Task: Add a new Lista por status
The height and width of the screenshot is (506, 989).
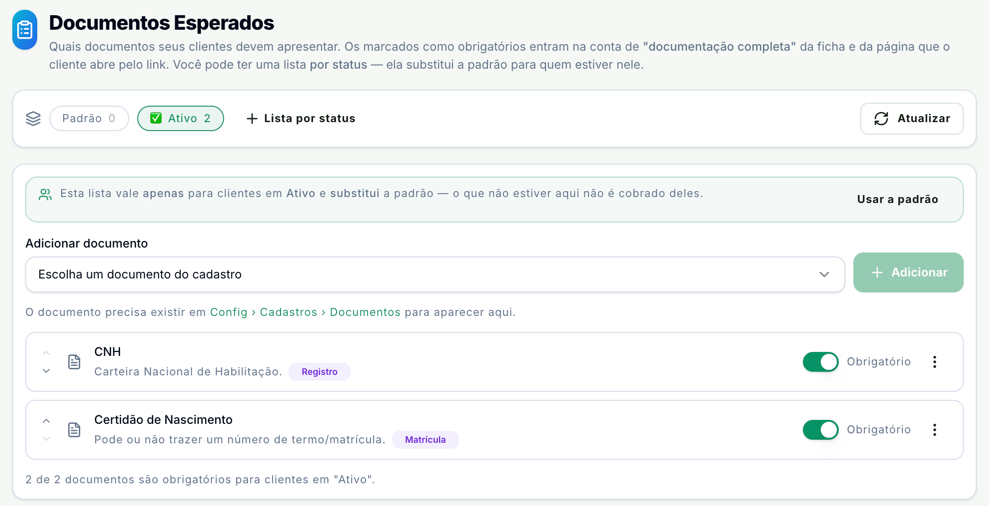Action: click(x=301, y=118)
